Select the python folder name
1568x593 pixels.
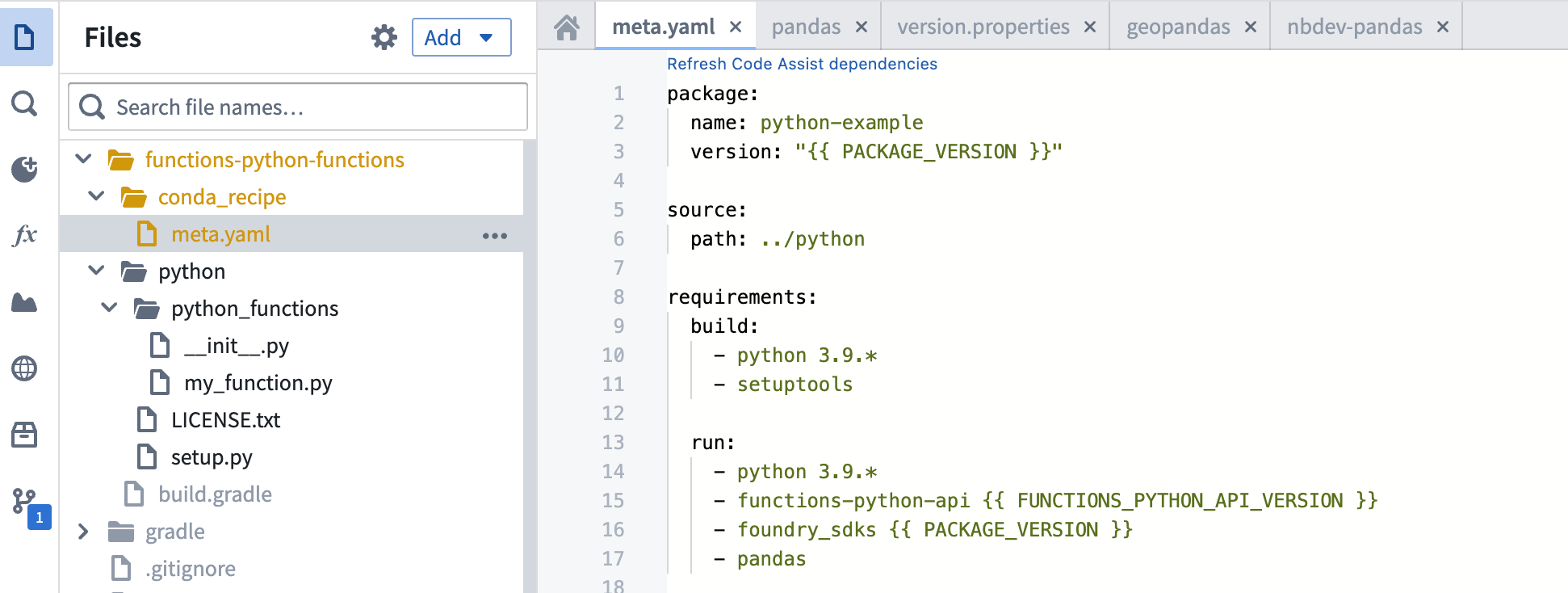[x=191, y=271]
